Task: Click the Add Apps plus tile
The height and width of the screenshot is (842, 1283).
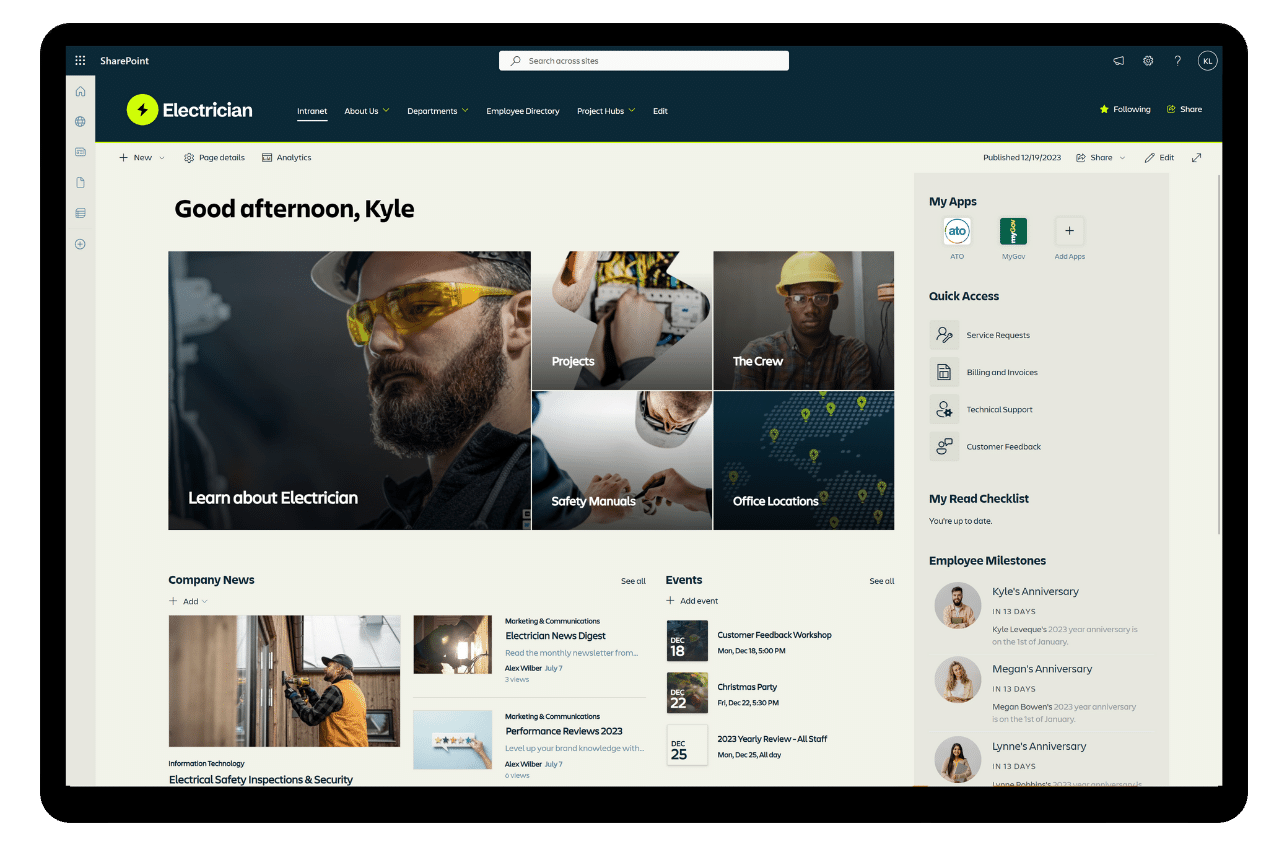Action: click(x=1069, y=232)
